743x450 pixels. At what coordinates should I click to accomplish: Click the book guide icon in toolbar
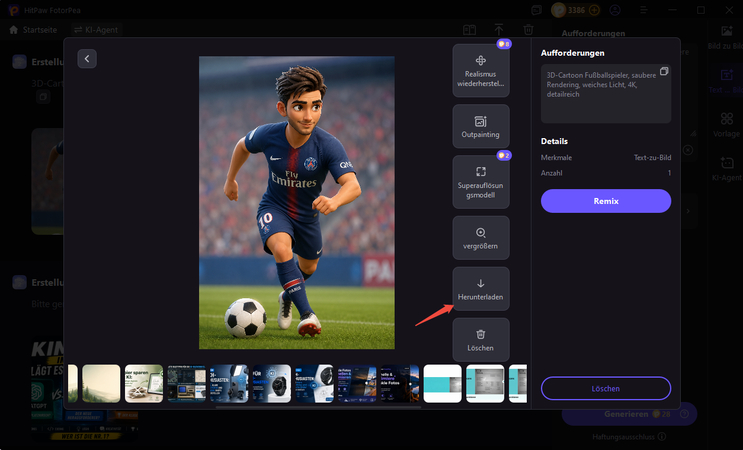pos(470,30)
